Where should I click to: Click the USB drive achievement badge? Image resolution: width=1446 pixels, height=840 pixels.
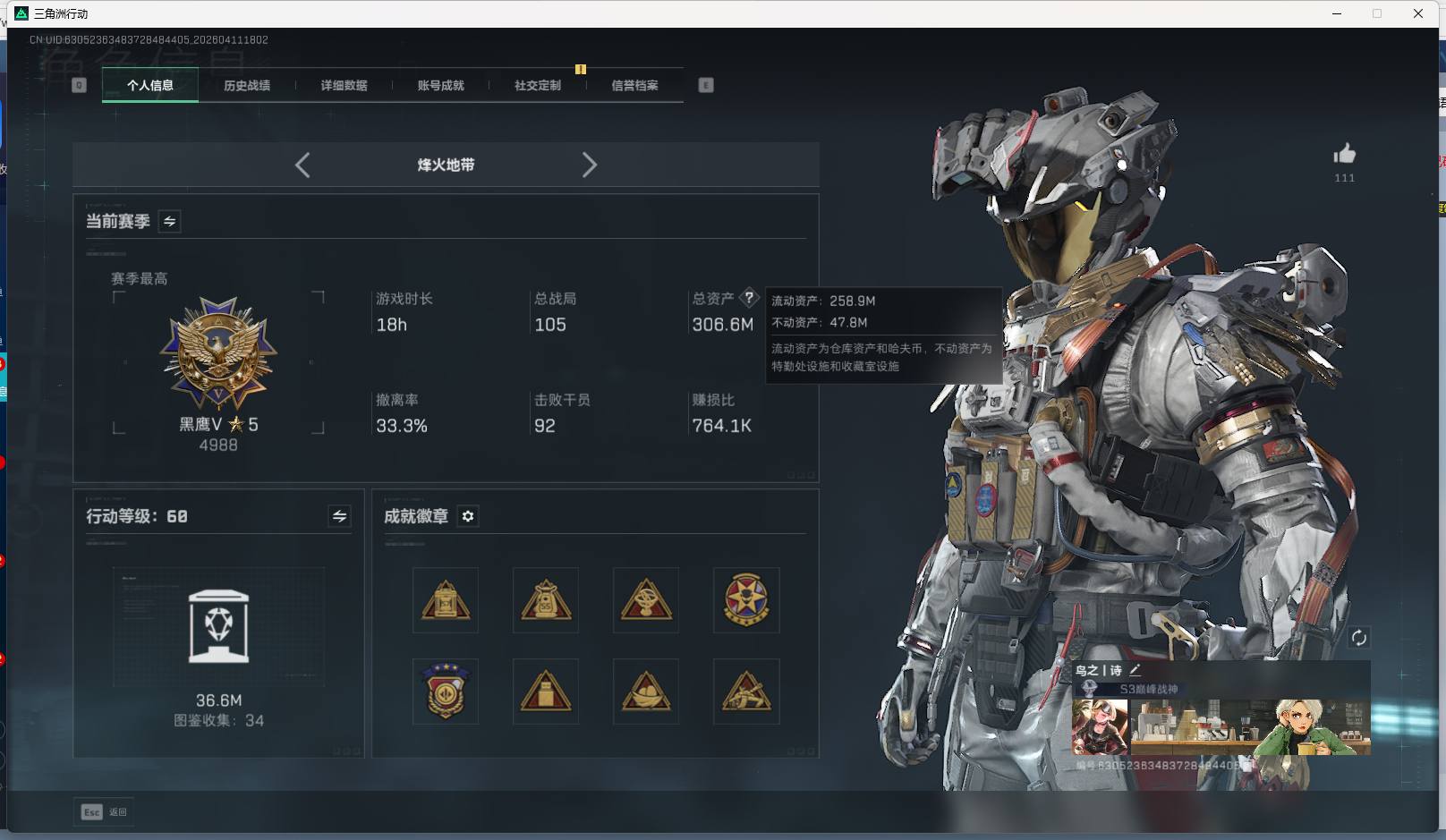(546, 692)
